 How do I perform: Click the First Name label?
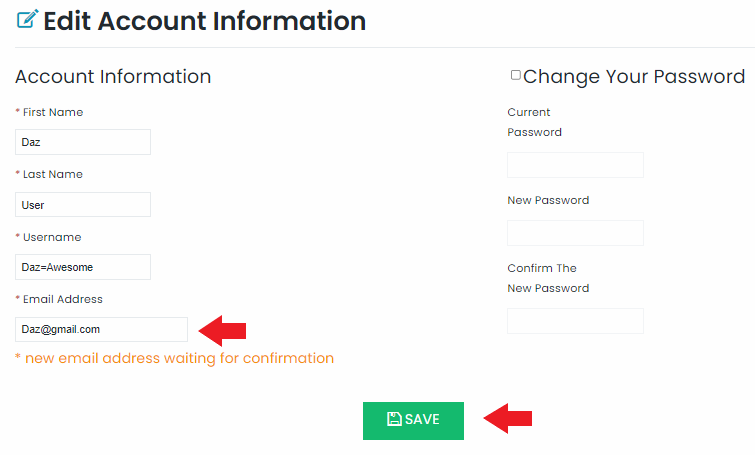coord(53,112)
